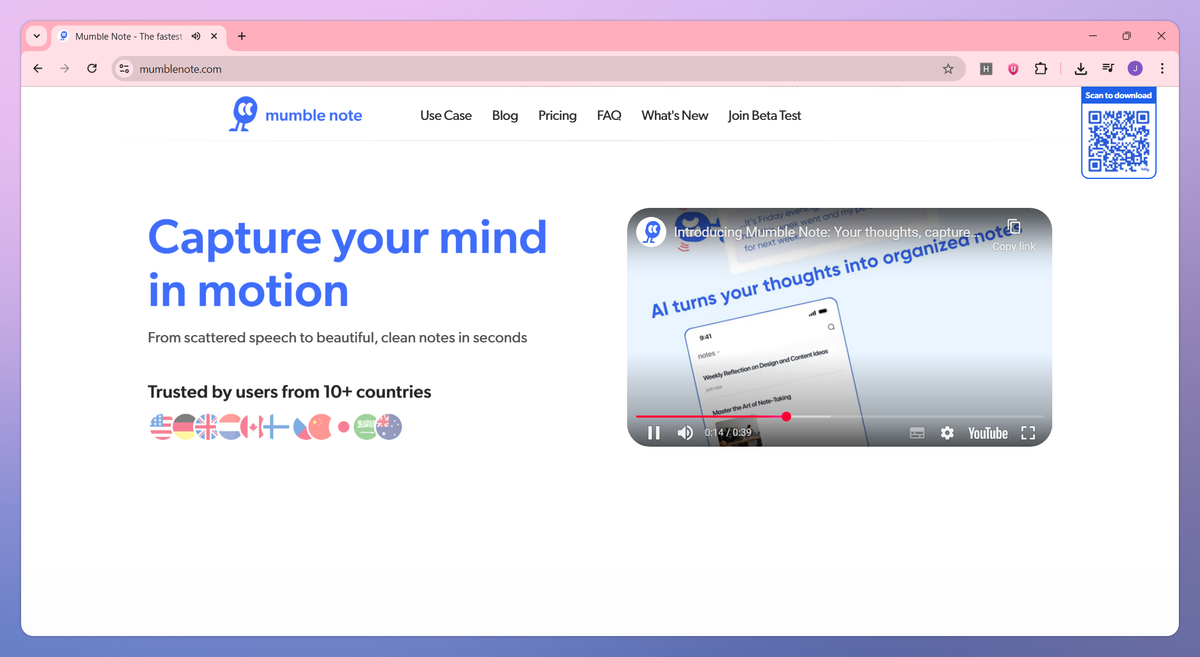Reload the page
Viewport: 1200px width, 657px height.
92,69
